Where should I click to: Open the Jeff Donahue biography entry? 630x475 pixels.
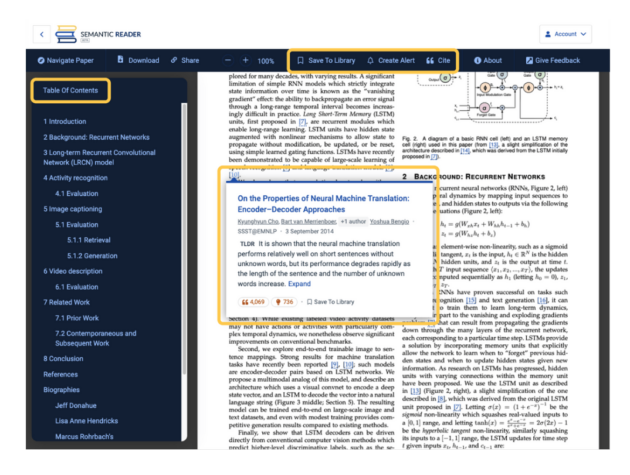click(x=76, y=405)
